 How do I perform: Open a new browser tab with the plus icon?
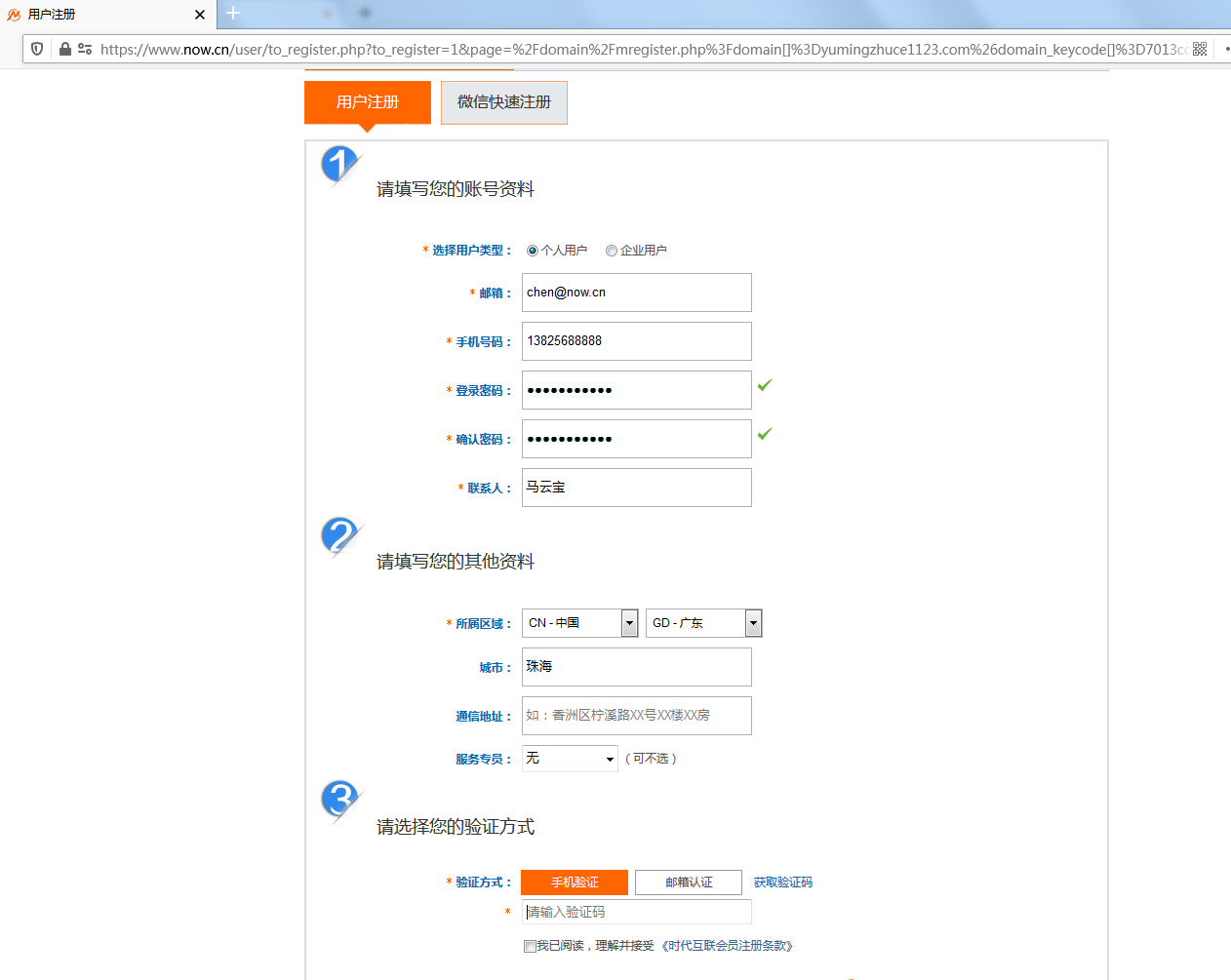tap(231, 14)
